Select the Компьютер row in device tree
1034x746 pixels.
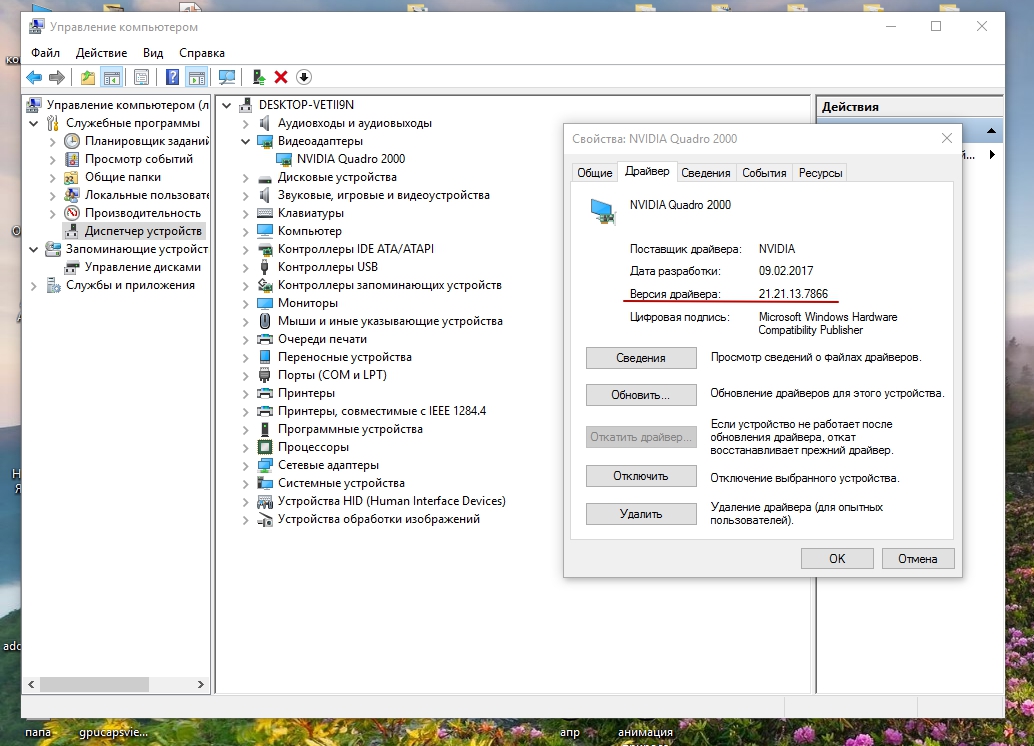(x=310, y=231)
